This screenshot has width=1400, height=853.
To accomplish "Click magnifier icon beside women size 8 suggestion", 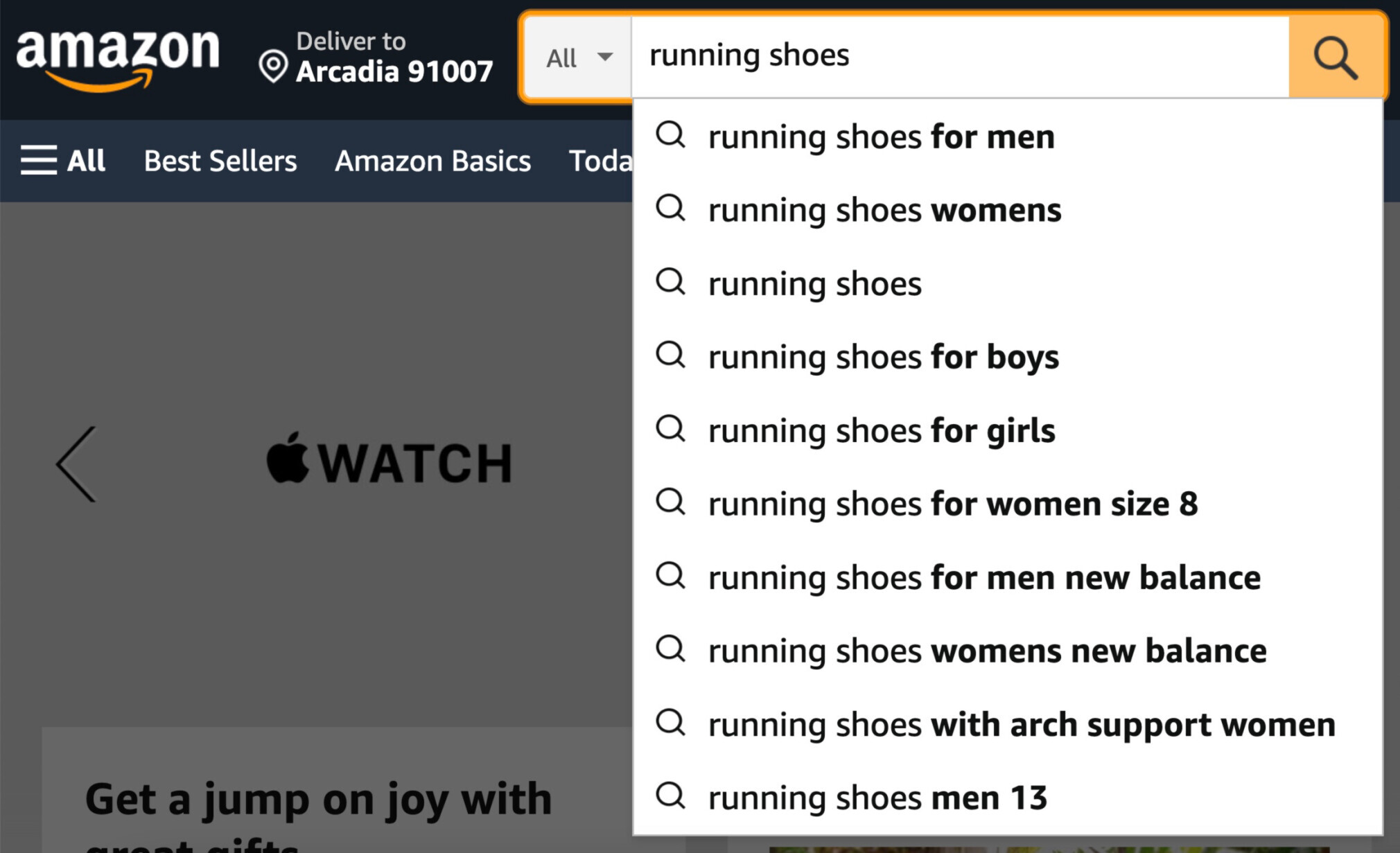I will pos(670,502).
